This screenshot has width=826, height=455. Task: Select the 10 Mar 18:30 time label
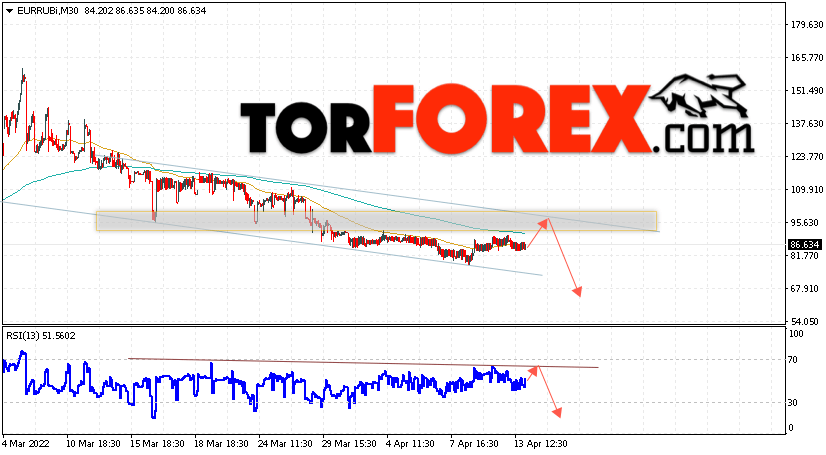point(94,444)
